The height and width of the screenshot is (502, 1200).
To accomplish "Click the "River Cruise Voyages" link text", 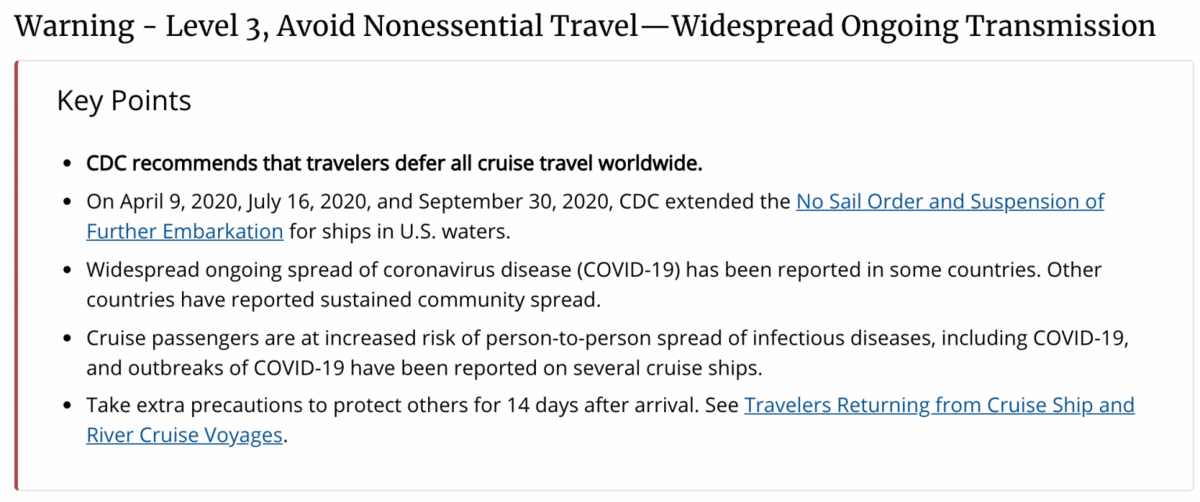I will [184, 435].
